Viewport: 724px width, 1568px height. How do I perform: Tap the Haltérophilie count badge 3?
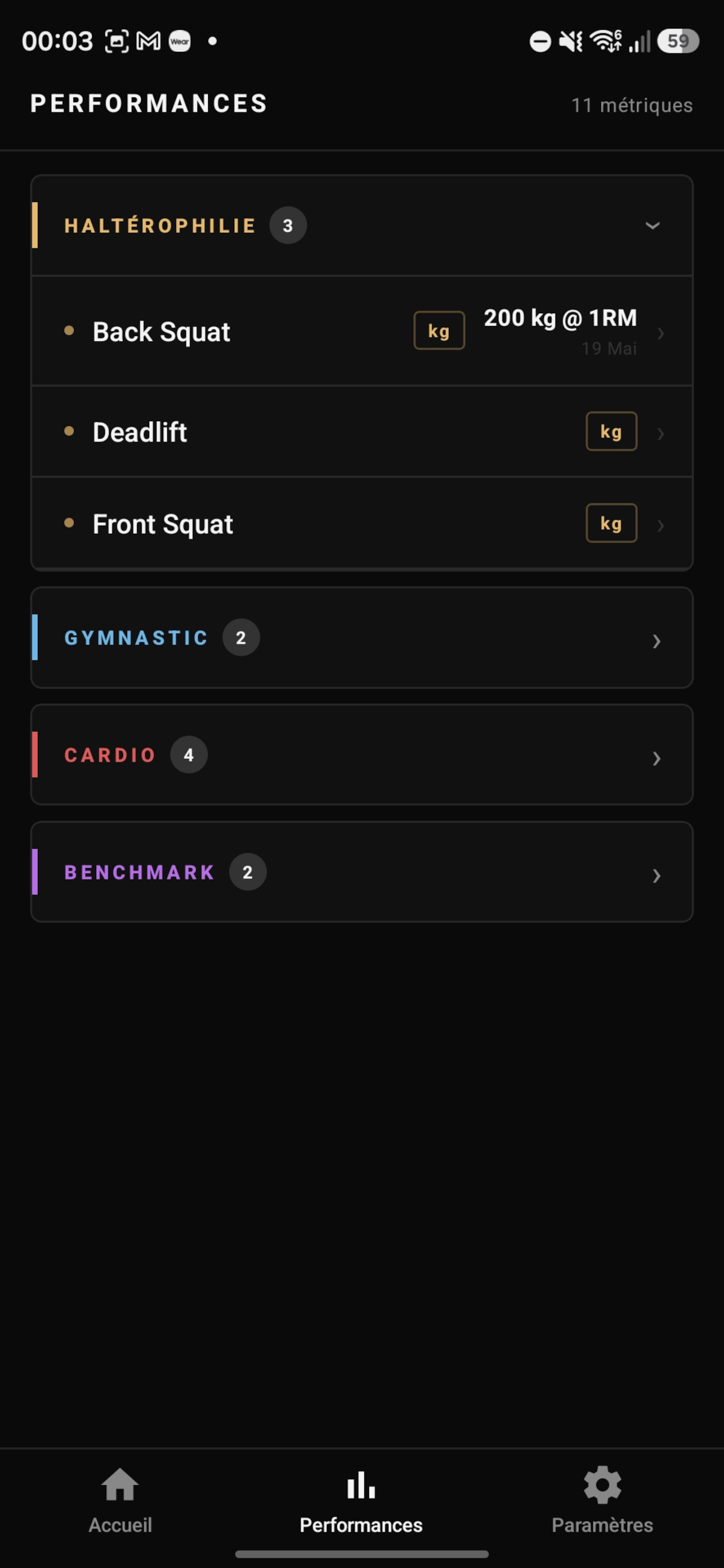tap(288, 226)
